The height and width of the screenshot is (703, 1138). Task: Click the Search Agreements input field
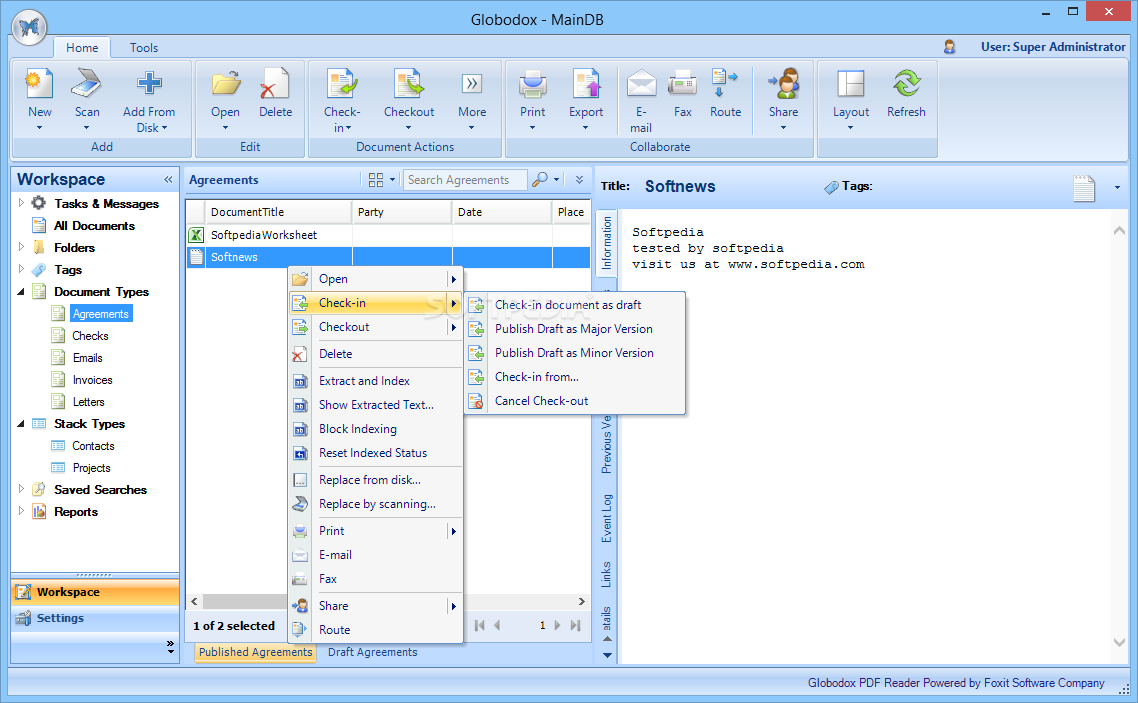click(x=465, y=180)
